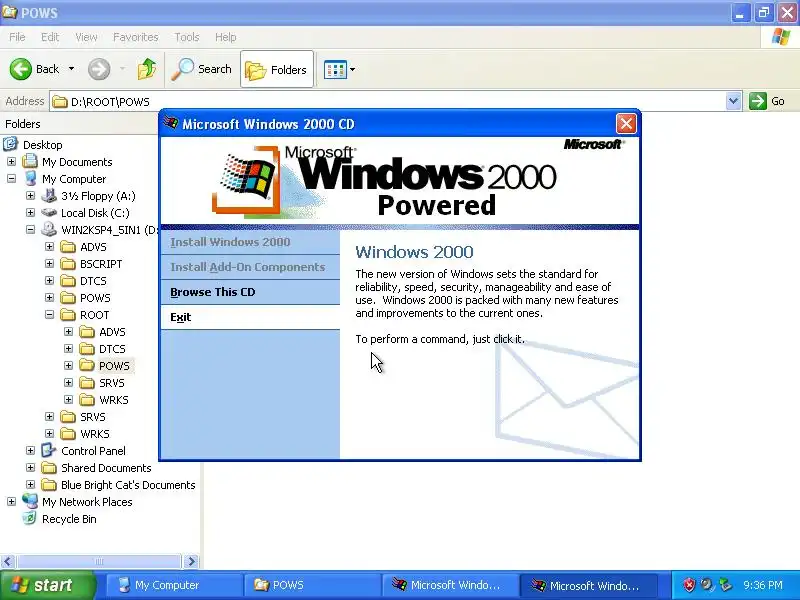This screenshot has width=800, height=600.
Task: Open the Tools menu
Action: click(x=187, y=37)
